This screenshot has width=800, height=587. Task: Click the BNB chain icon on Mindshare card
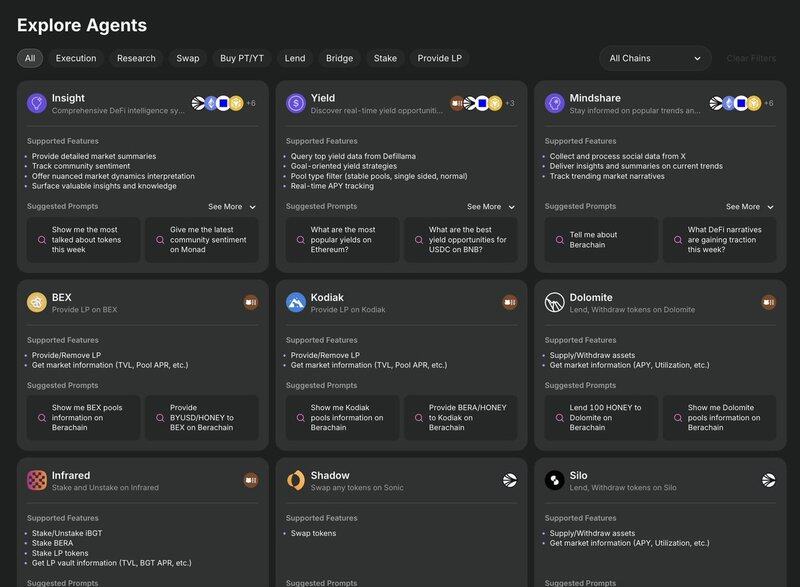point(755,104)
